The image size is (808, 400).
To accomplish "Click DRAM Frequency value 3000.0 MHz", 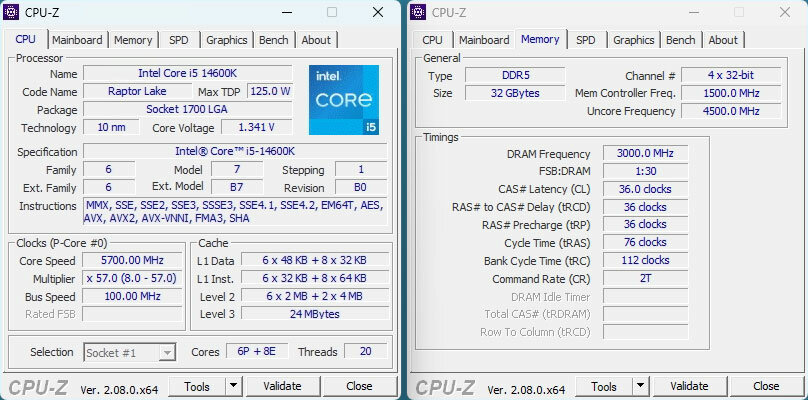I will 645,153.
